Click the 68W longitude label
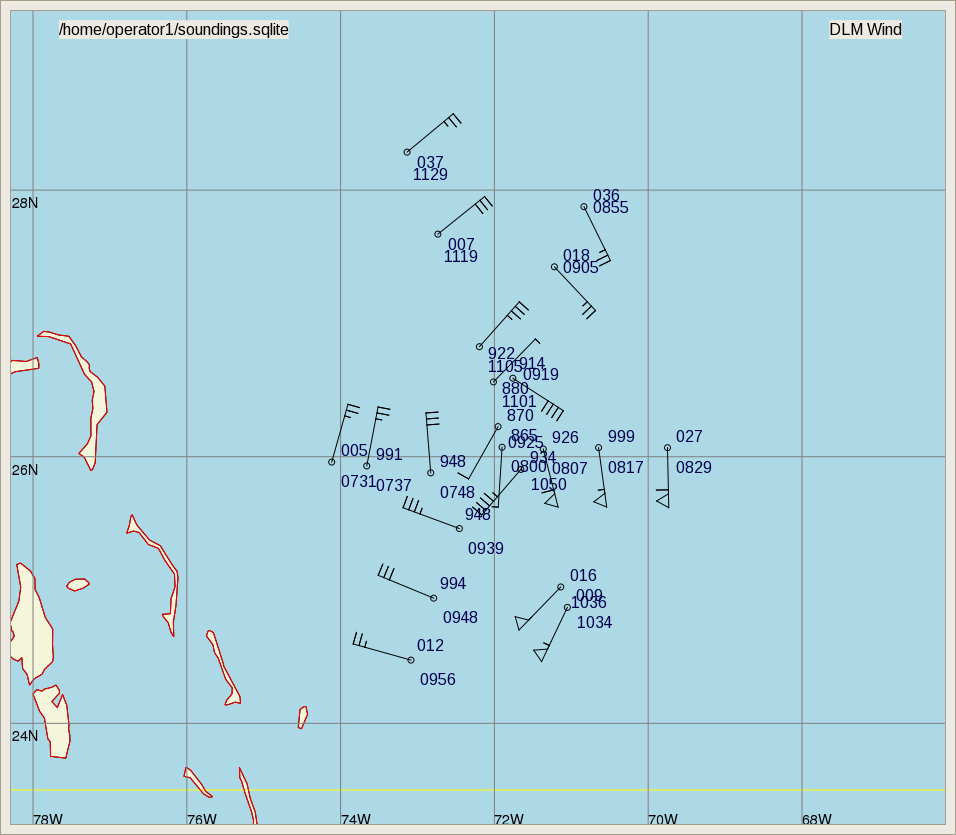The image size is (956, 835). point(816,819)
